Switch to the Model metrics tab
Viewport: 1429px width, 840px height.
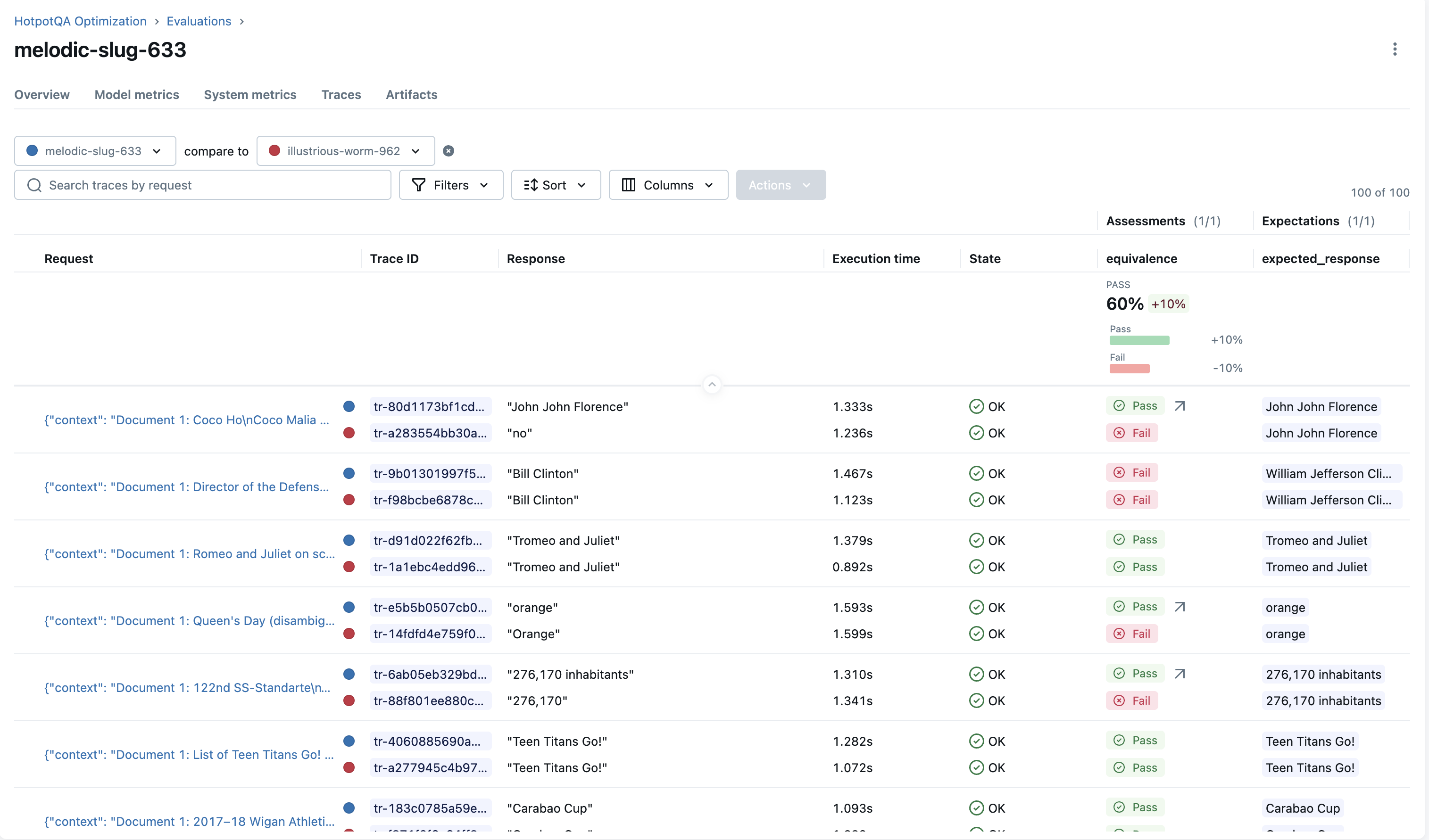[x=137, y=95]
